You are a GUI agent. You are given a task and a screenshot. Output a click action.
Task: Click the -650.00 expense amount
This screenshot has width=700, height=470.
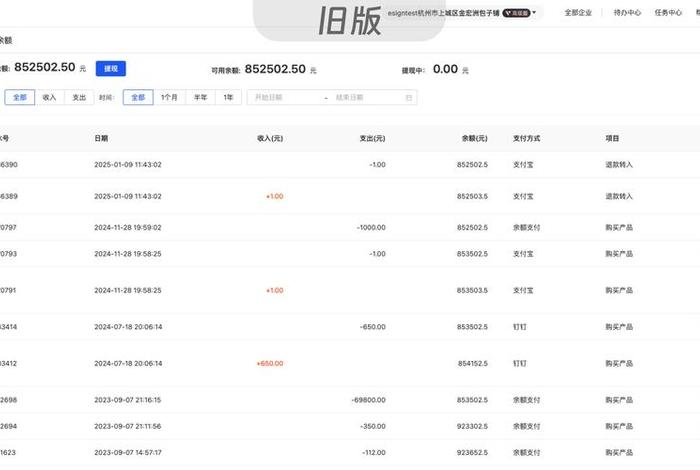373,327
